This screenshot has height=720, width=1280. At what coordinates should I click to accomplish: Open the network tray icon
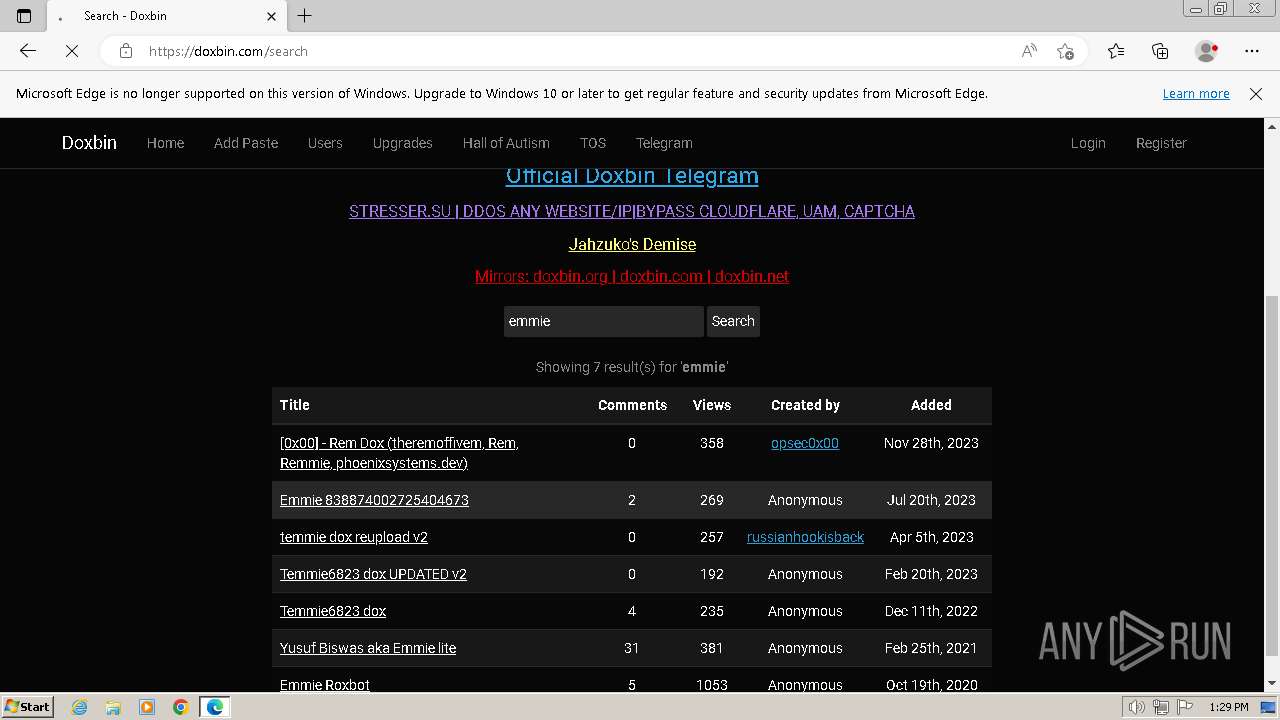pos(1161,707)
